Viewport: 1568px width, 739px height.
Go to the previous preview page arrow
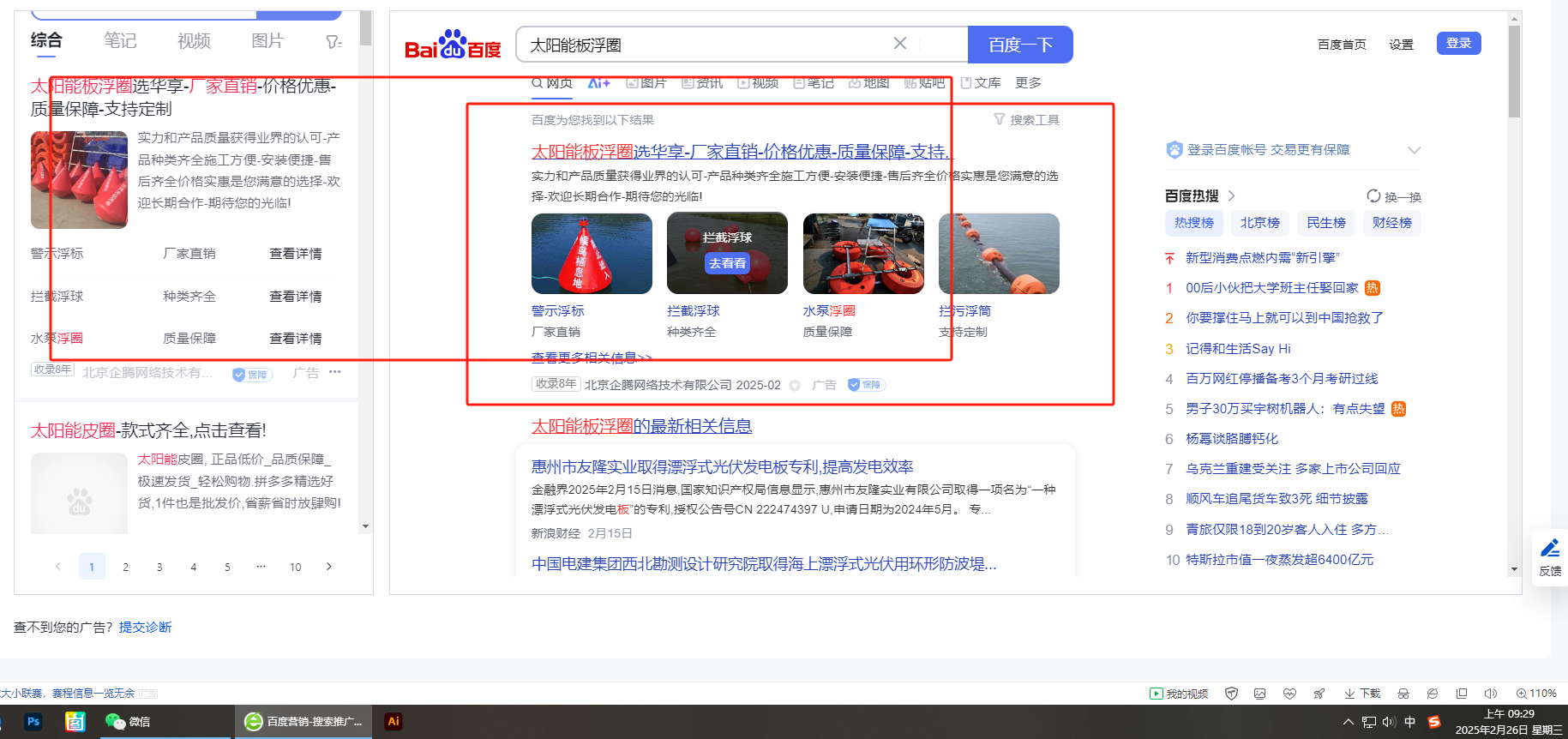click(58, 567)
